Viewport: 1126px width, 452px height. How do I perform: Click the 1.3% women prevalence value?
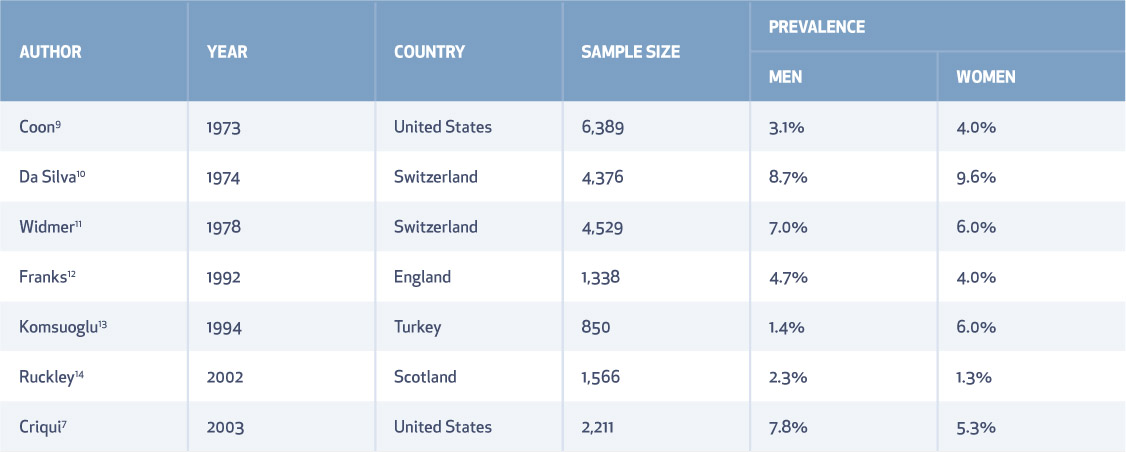pos(976,377)
